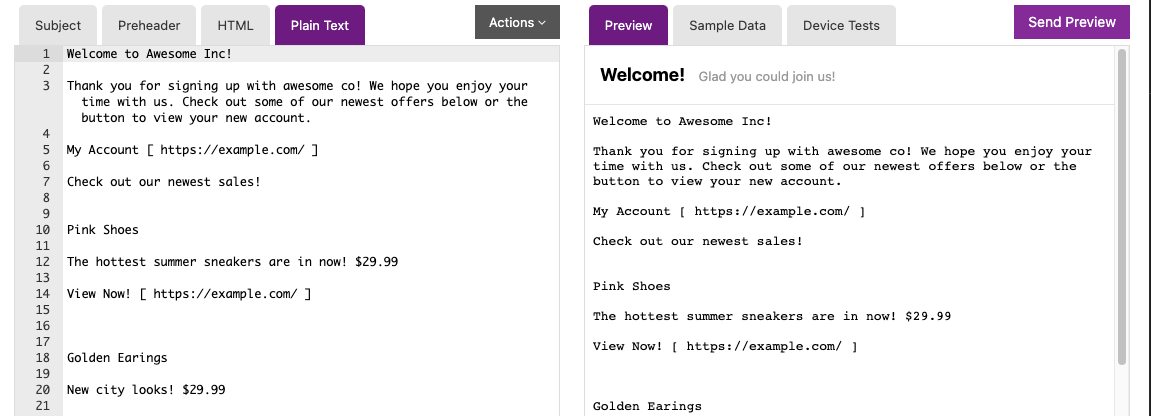Click 'Pink Shoes' in preview pane
This screenshot has width=1151, height=416.
pyautogui.click(x=631, y=286)
